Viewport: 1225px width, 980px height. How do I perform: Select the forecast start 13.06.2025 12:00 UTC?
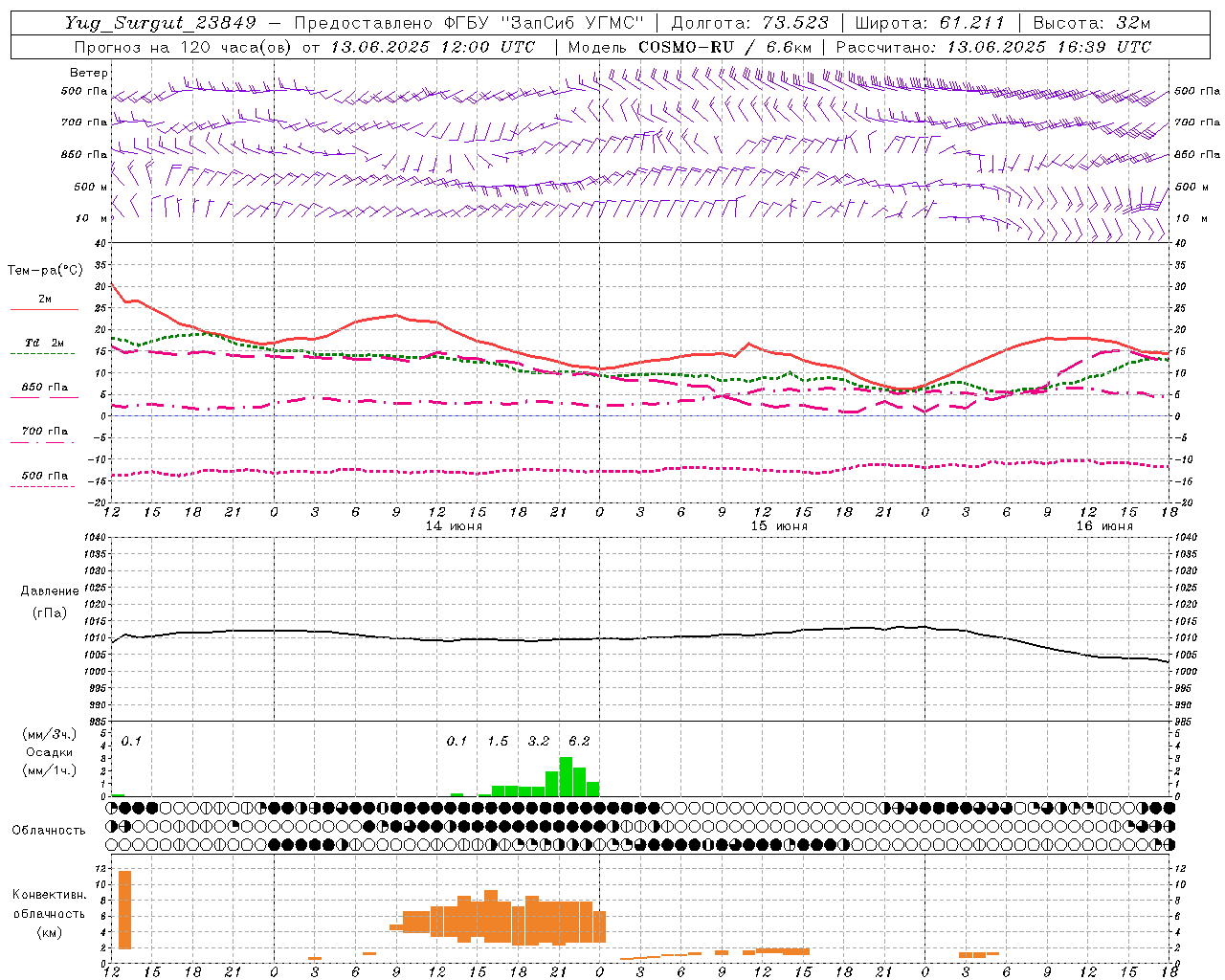tap(433, 46)
